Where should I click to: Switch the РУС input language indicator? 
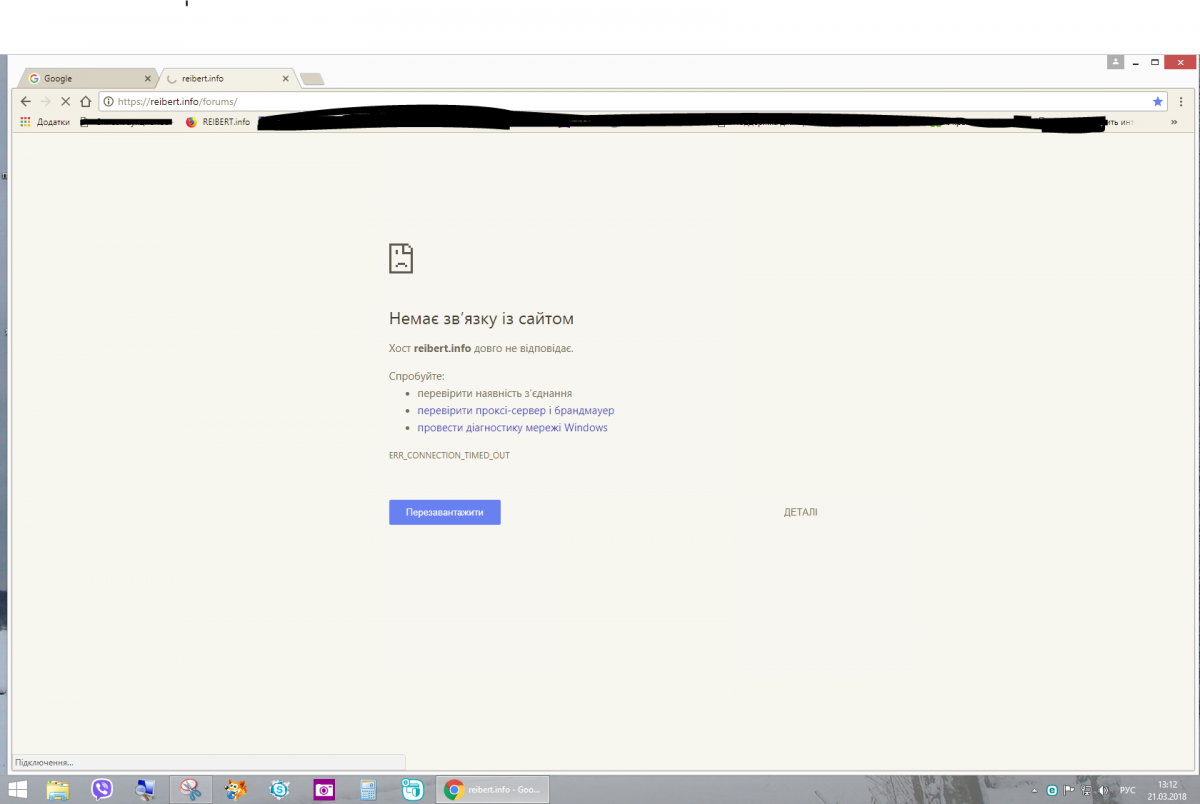point(1127,790)
